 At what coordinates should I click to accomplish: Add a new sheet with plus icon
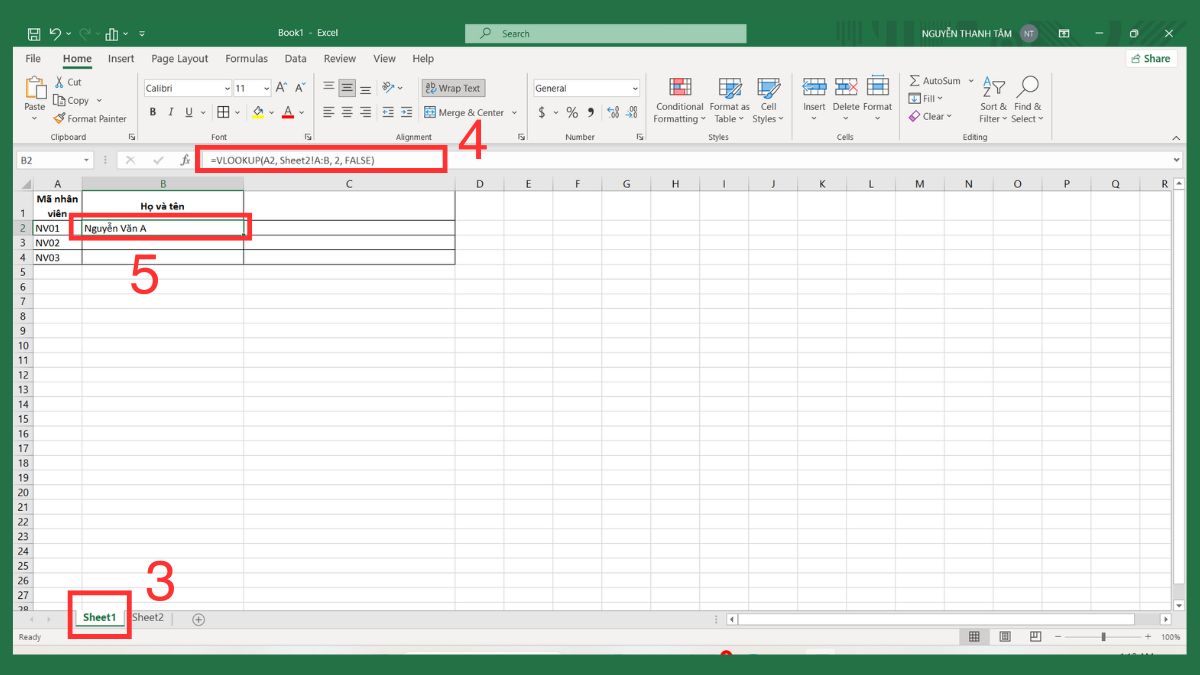point(198,619)
